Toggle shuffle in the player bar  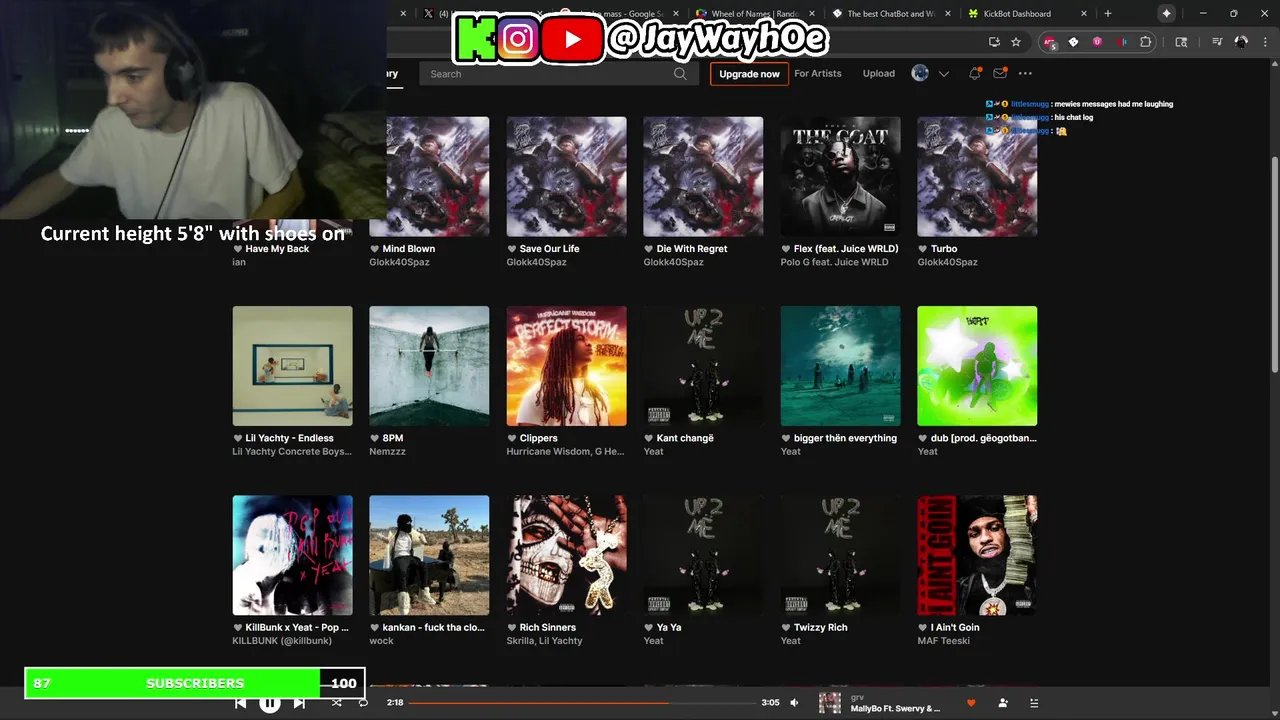pos(336,703)
